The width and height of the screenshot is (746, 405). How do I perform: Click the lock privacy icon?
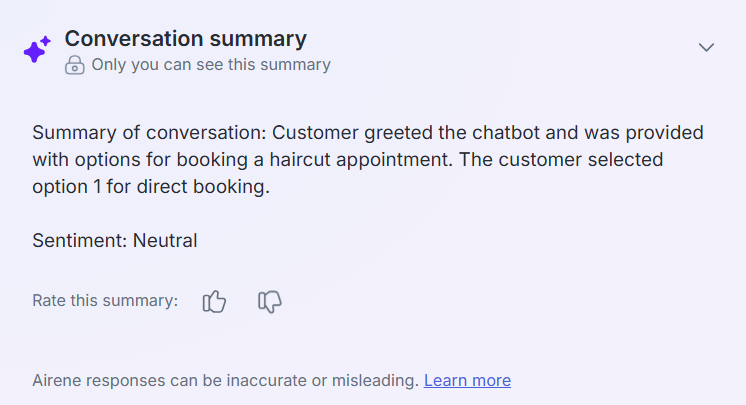[x=75, y=65]
